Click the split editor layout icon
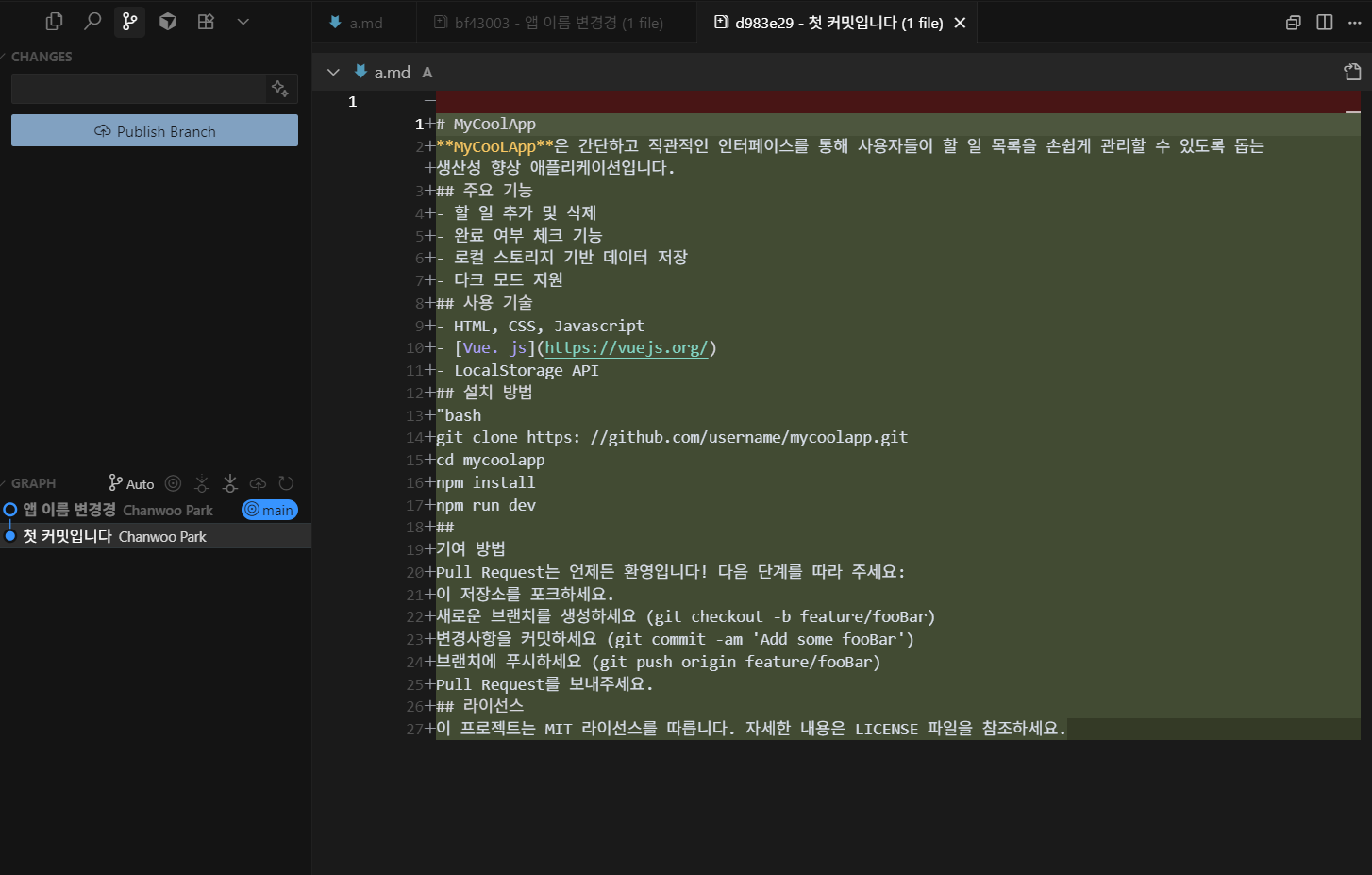 click(1325, 23)
